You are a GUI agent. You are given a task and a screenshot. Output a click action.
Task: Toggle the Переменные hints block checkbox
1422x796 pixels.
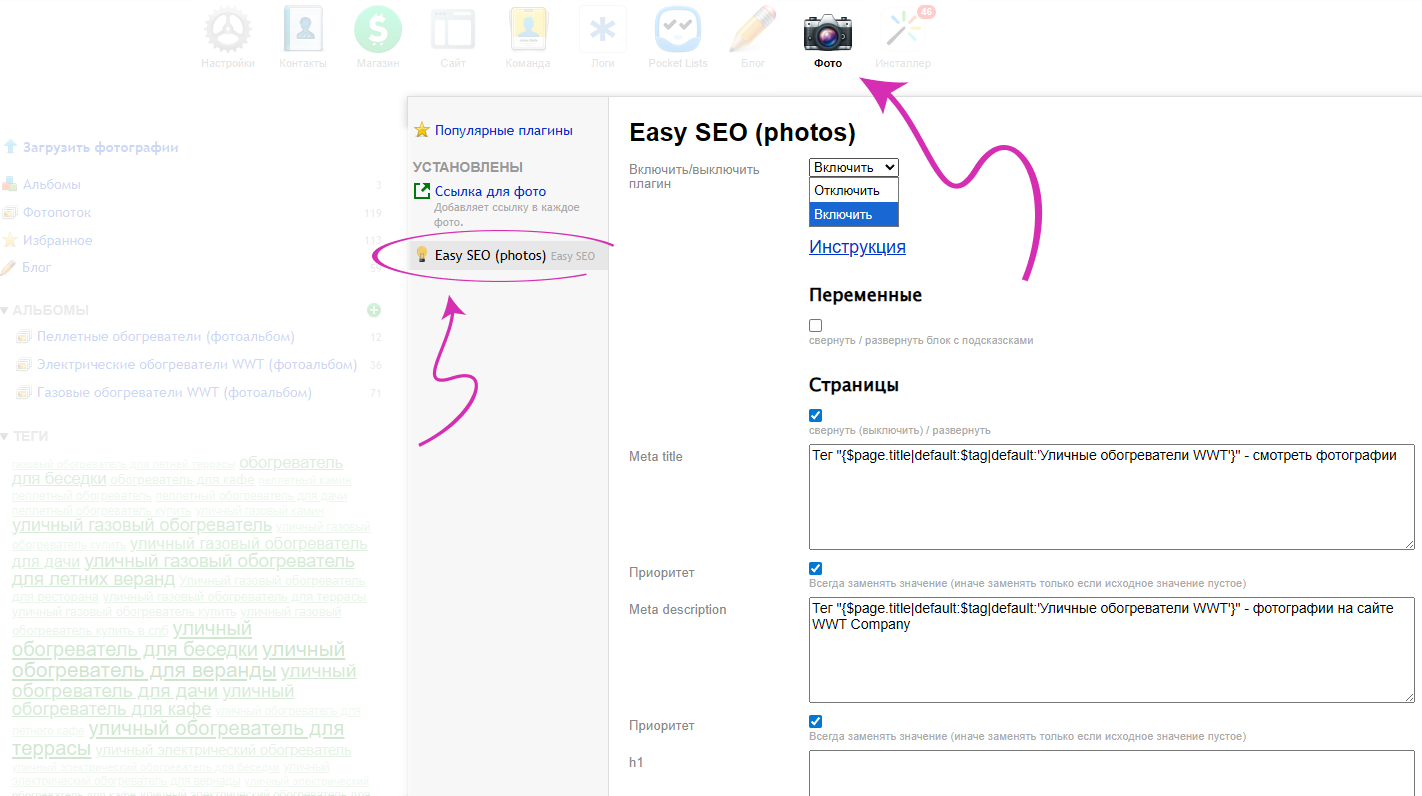tap(816, 326)
